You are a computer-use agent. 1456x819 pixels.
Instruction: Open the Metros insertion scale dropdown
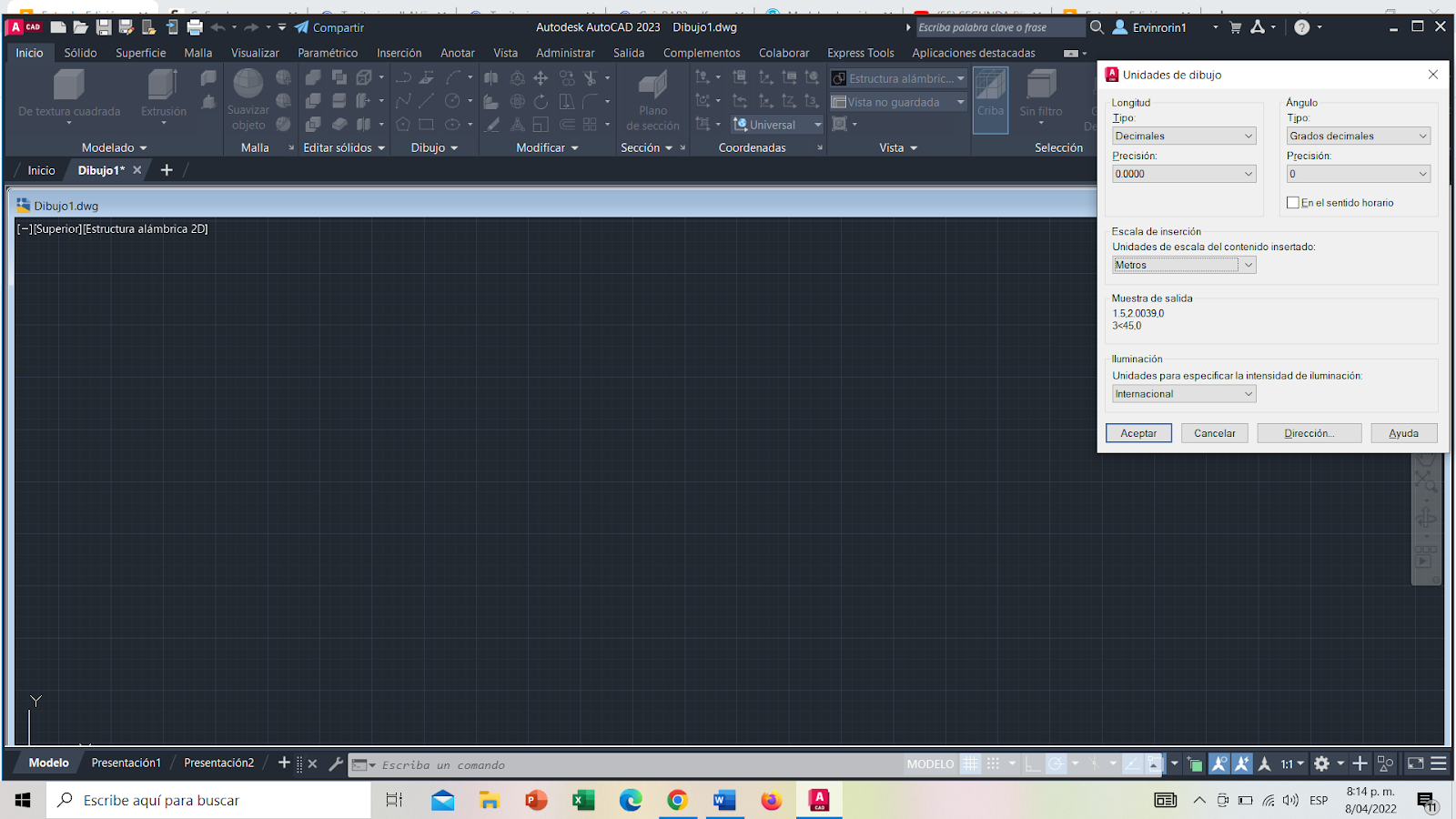tap(1184, 265)
